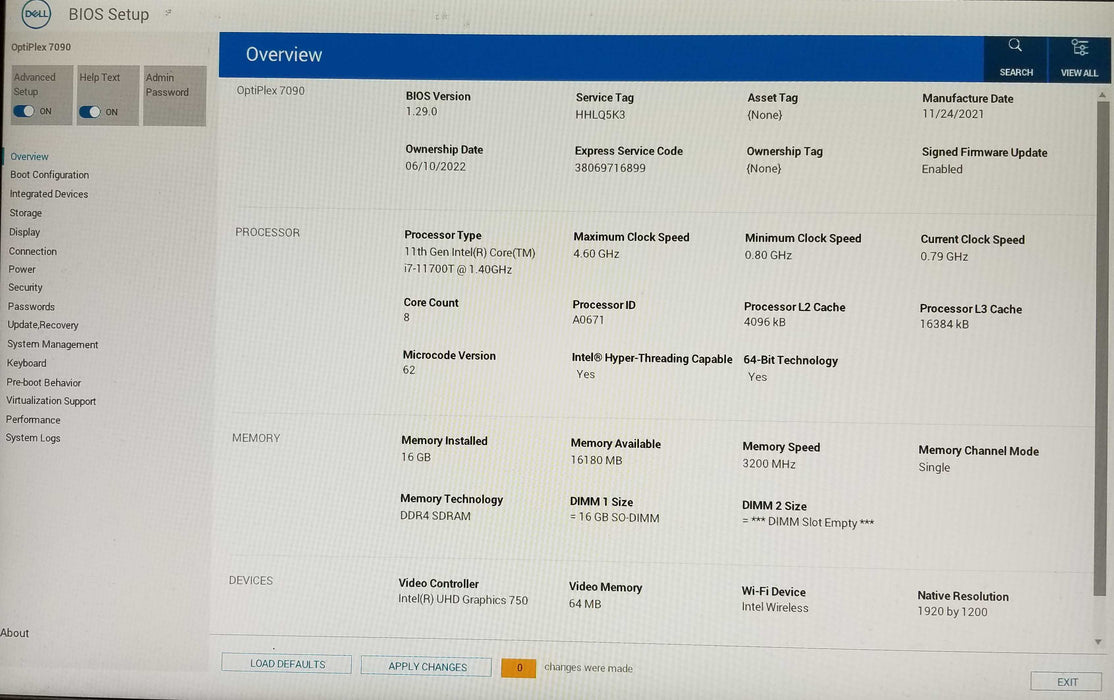Click Wi-Fi Device Intel Wireless value
The width and height of the screenshot is (1114, 700).
coord(774,608)
